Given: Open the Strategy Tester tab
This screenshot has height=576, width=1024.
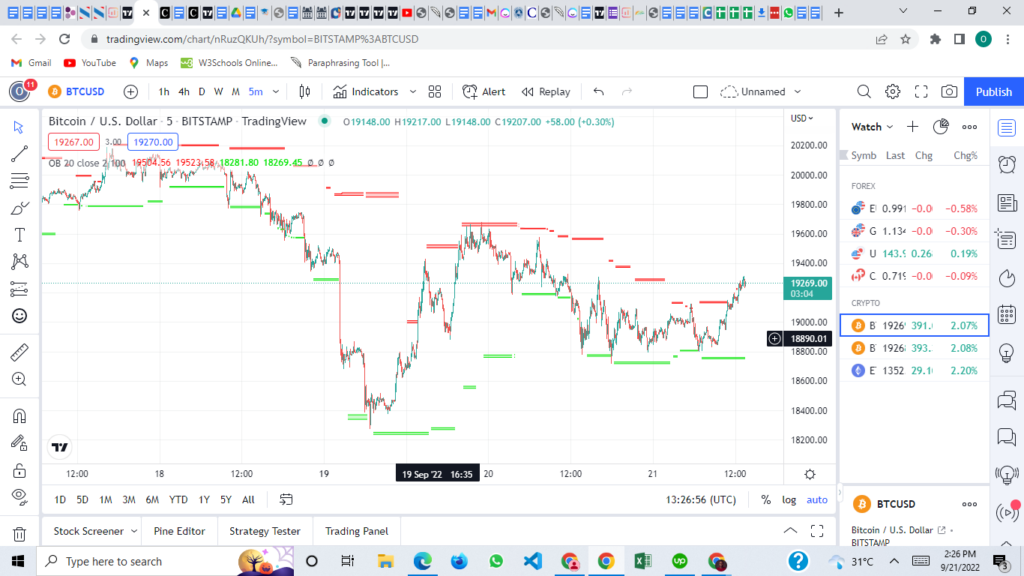Looking at the screenshot, I should [264, 531].
